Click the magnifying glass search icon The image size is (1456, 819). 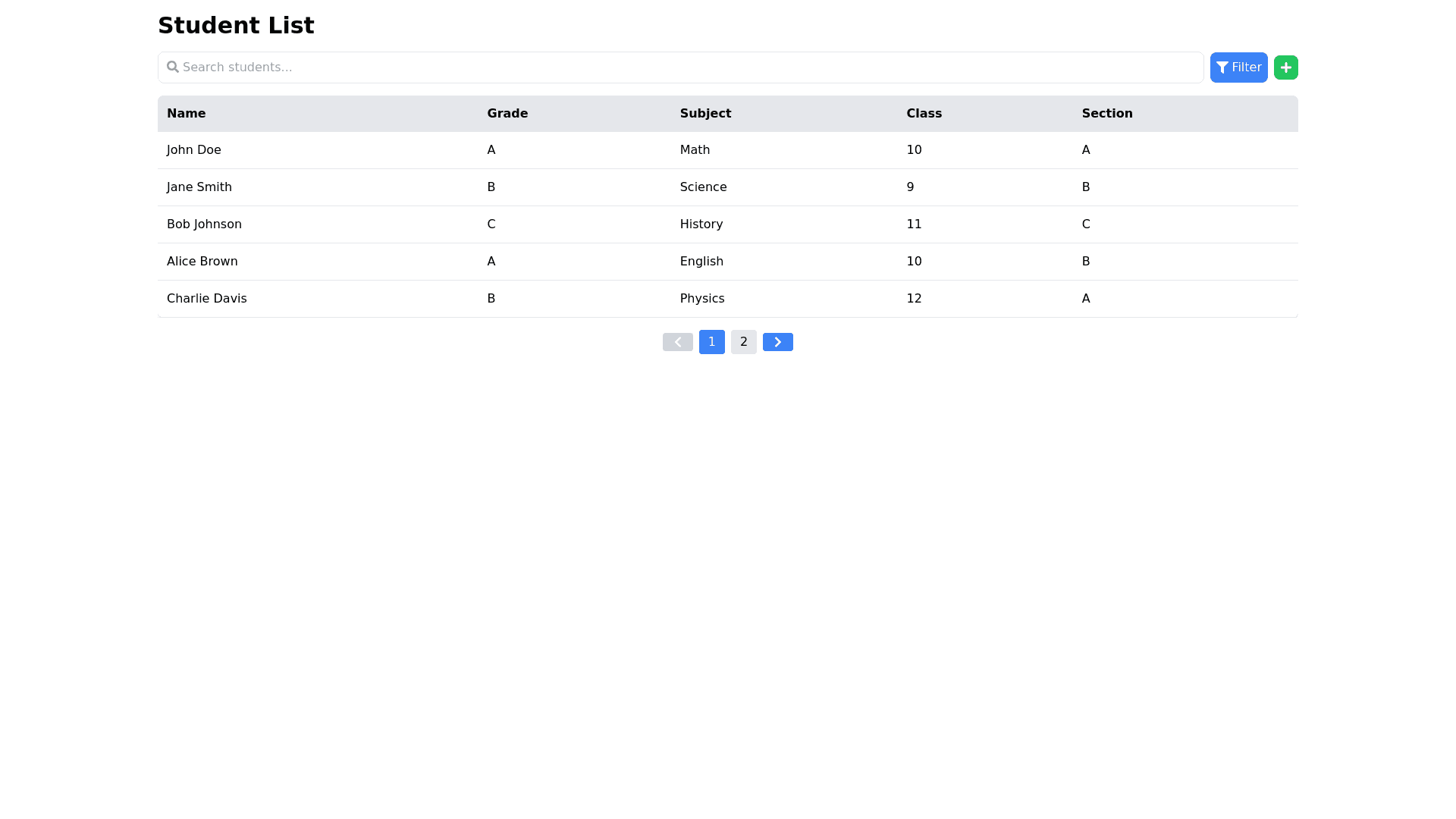(173, 67)
